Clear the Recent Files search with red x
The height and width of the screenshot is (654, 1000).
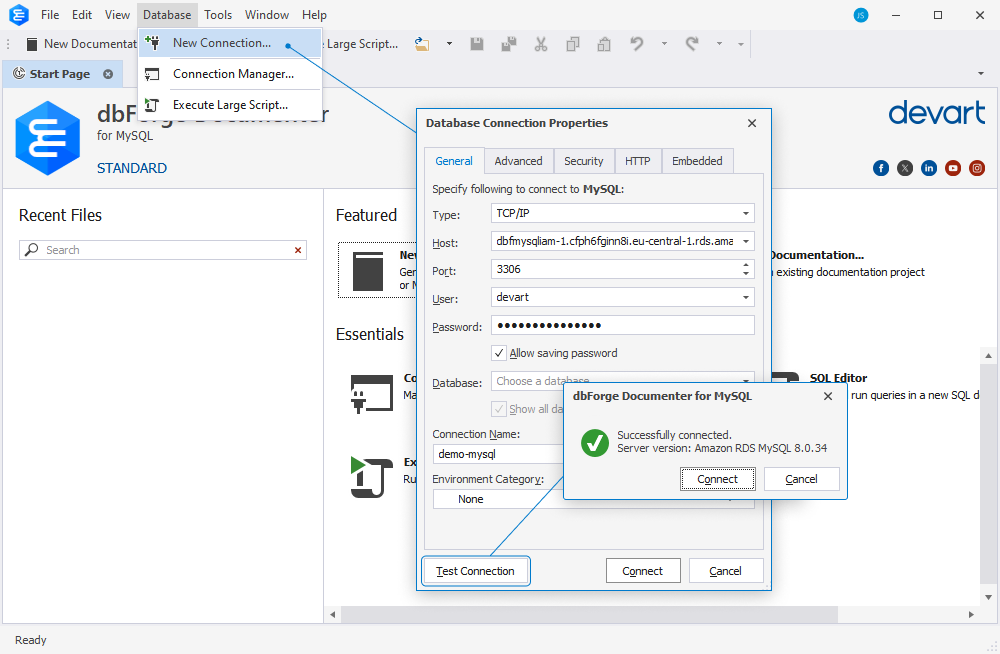pyautogui.click(x=298, y=250)
